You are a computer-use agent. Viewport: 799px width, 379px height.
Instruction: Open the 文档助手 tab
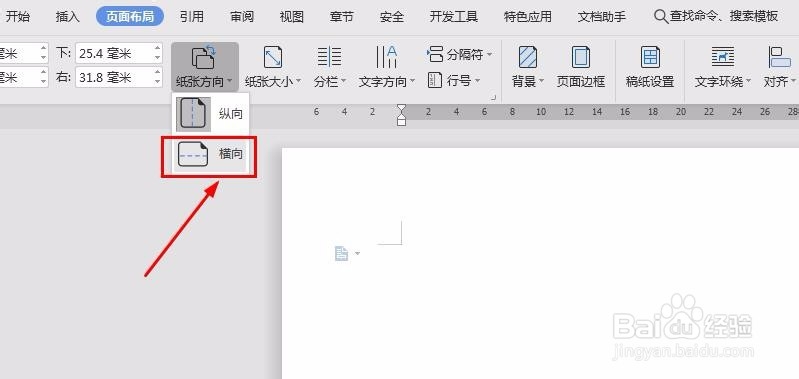pyautogui.click(x=602, y=16)
